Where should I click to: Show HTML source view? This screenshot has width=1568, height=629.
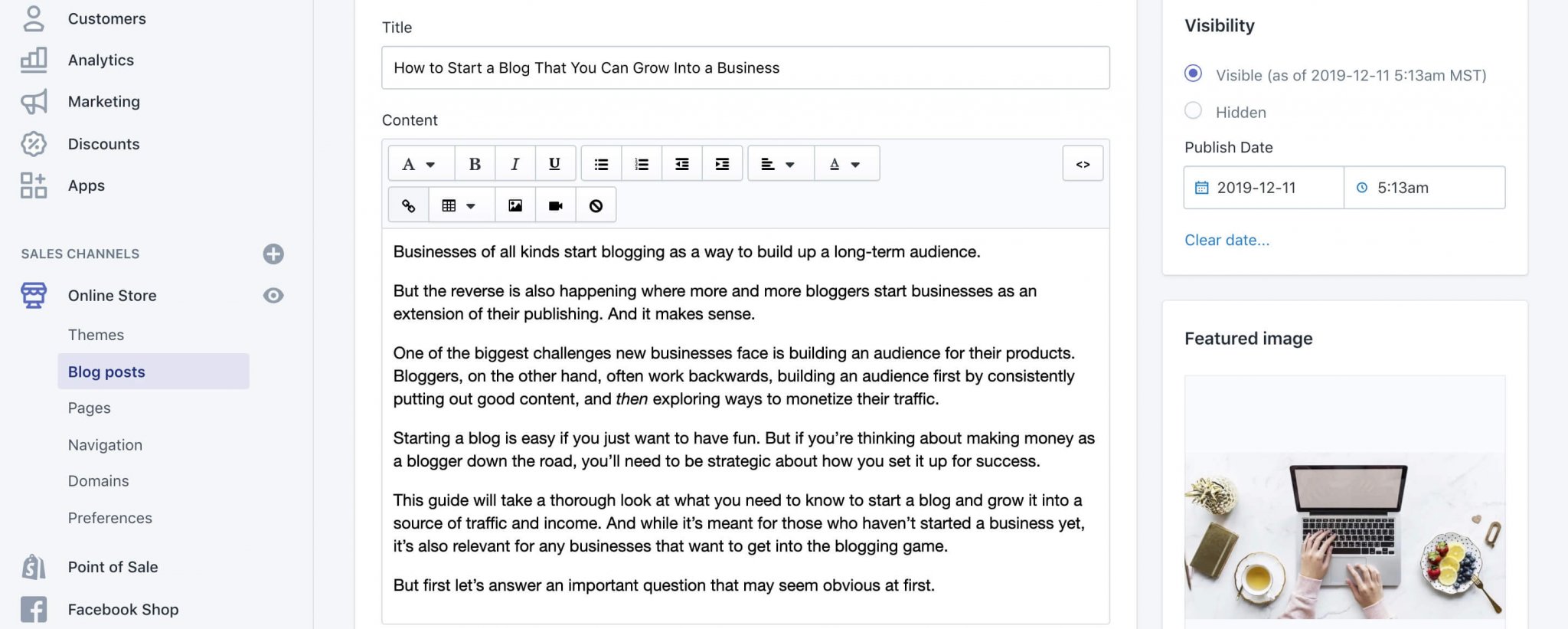(1083, 164)
